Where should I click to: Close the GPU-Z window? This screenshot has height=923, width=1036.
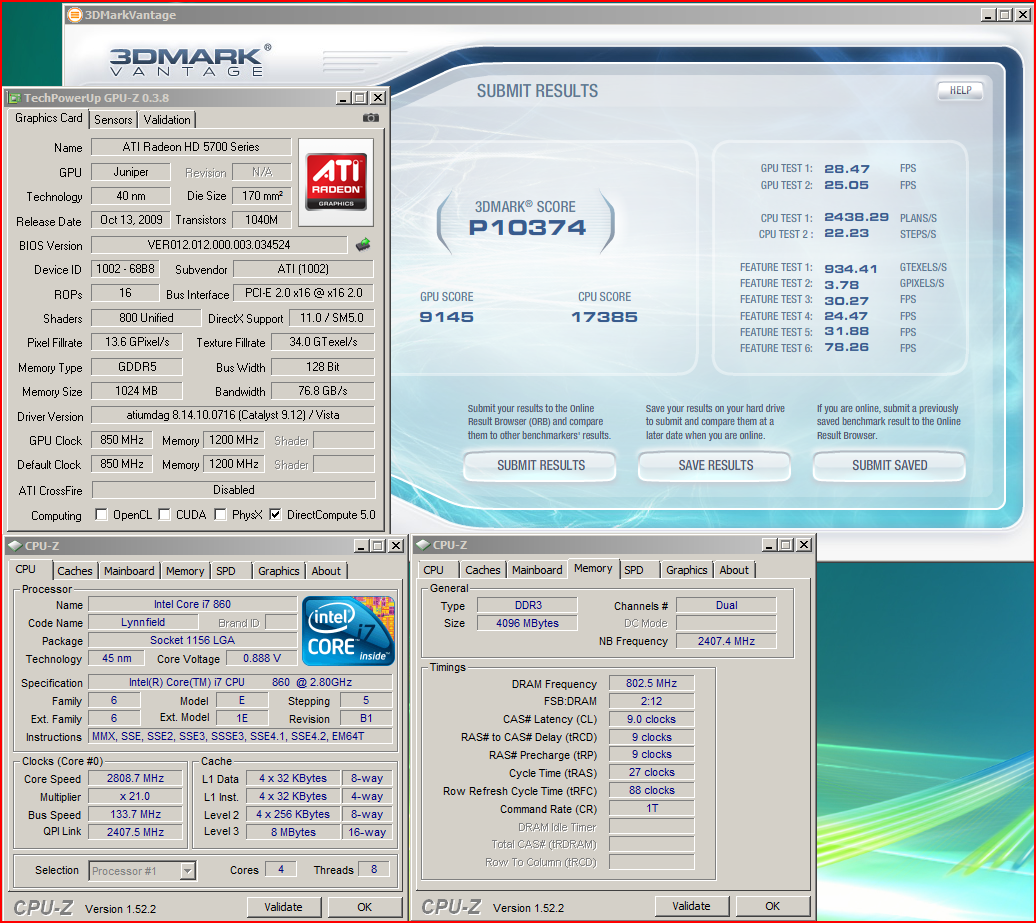[x=378, y=98]
